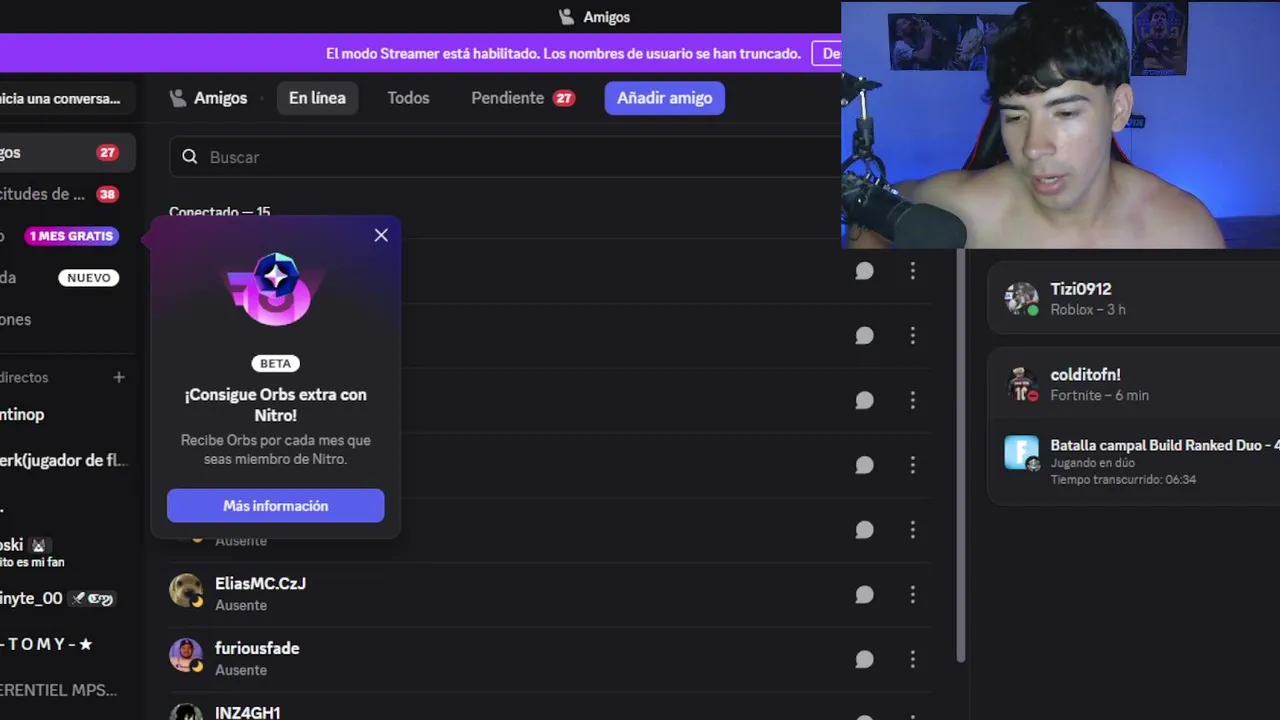Click Tiempo transcurrido: 06:34 text
This screenshot has width=1280, height=720.
coord(1123,480)
